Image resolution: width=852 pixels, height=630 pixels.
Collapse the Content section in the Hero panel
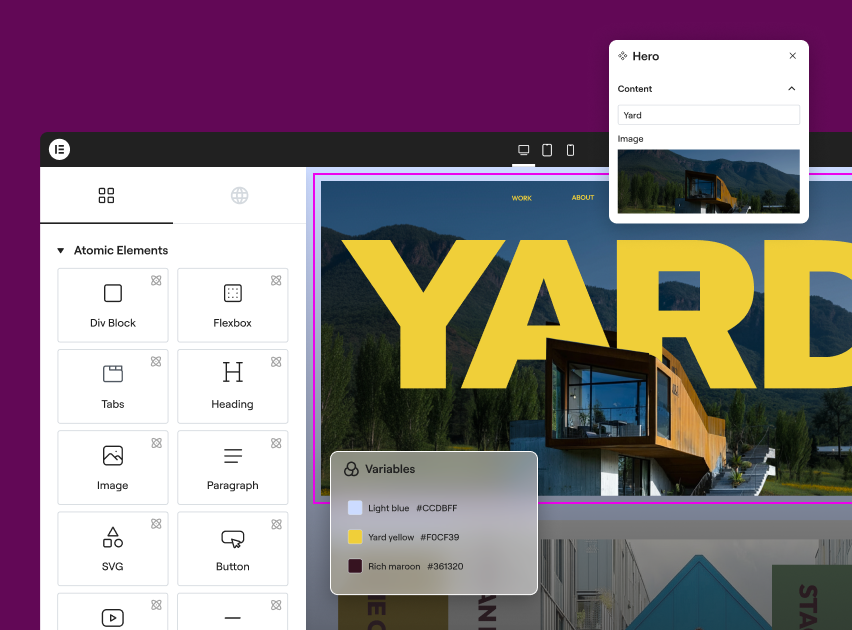point(791,88)
